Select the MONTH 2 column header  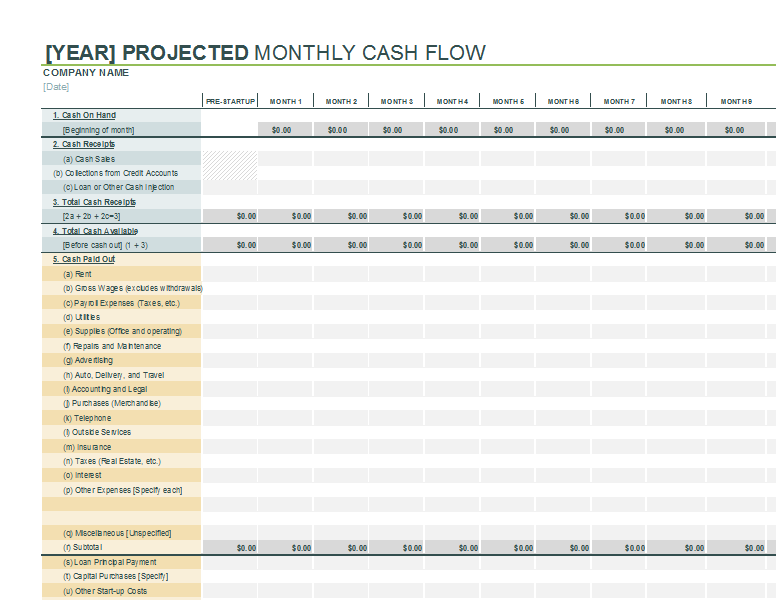(341, 101)
